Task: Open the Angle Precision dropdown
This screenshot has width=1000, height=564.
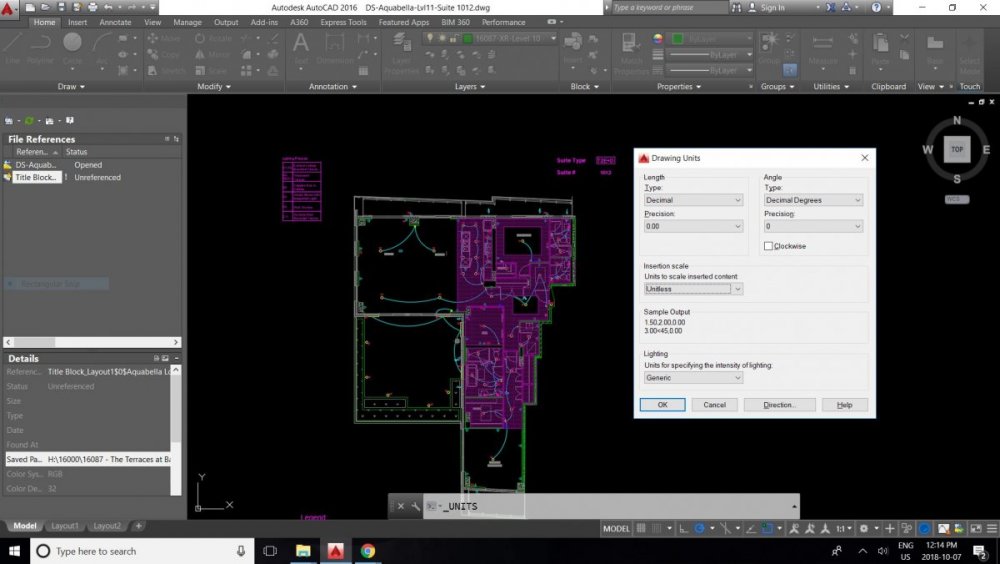Action: coord(812,227)
